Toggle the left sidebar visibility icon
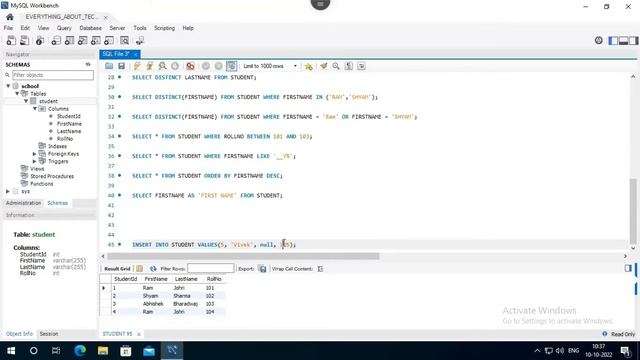Viewport: 640px width, 360px height. (613, 40)
